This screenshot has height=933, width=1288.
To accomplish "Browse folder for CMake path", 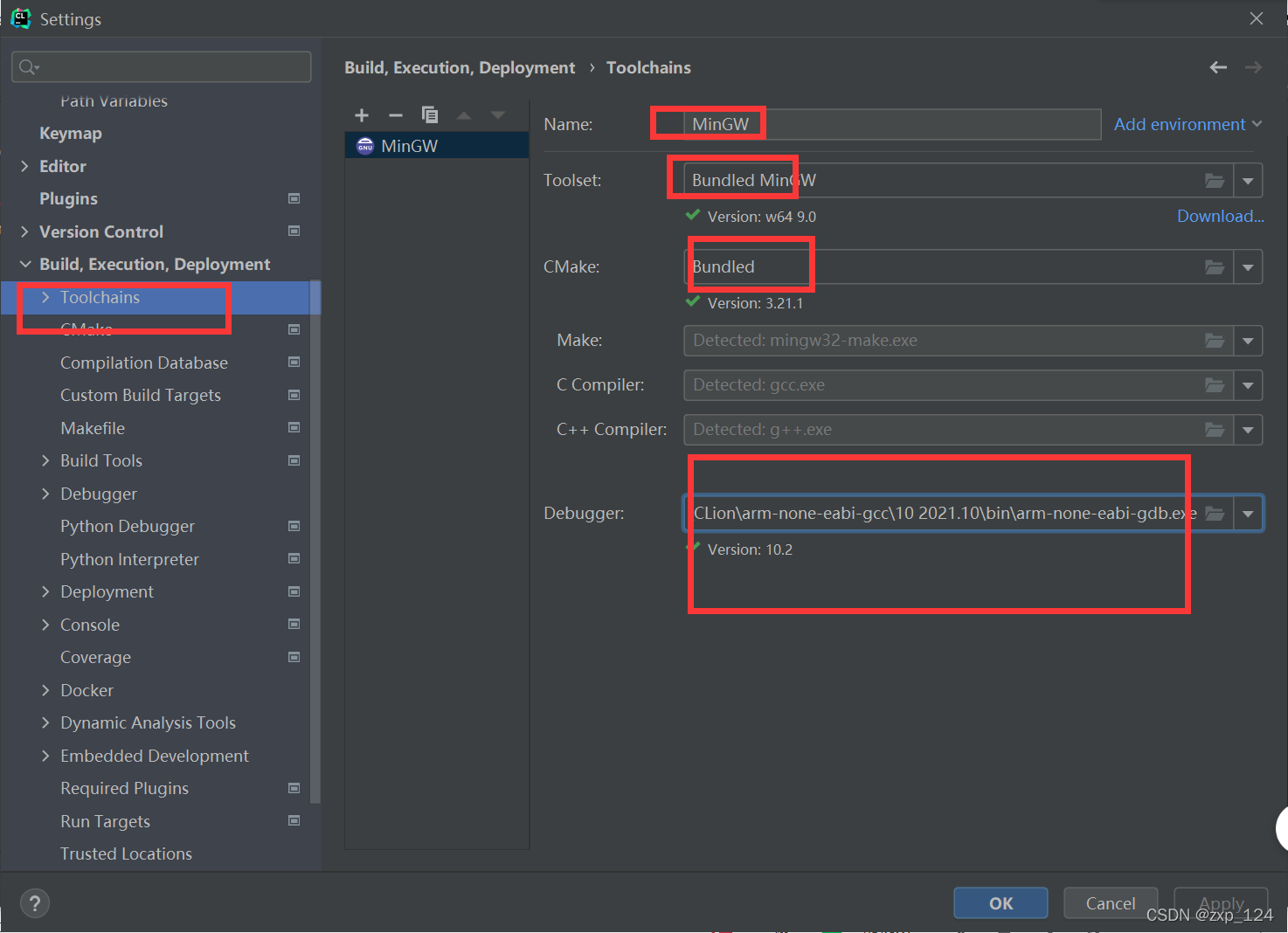I will click(1215, 267).
